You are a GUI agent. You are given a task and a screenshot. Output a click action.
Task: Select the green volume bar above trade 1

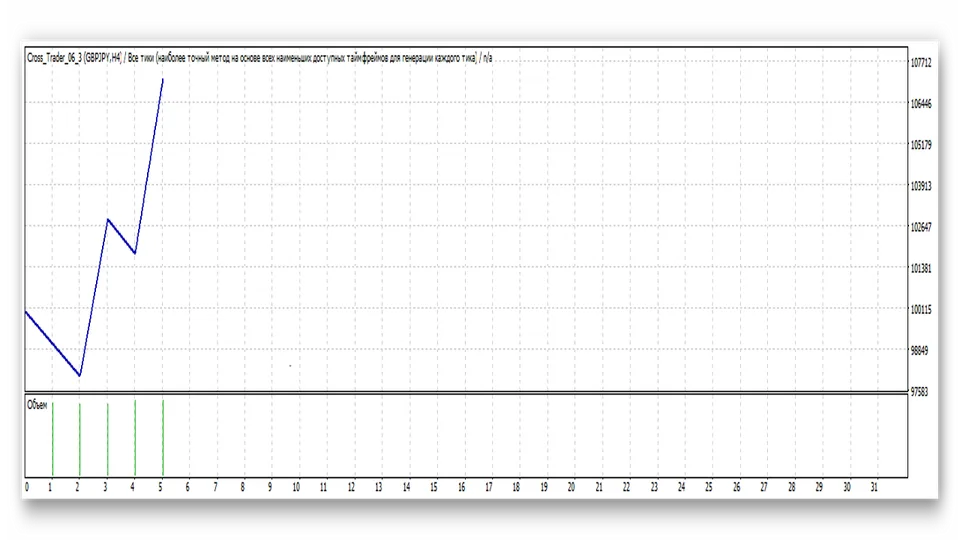(x=53, y=439)
